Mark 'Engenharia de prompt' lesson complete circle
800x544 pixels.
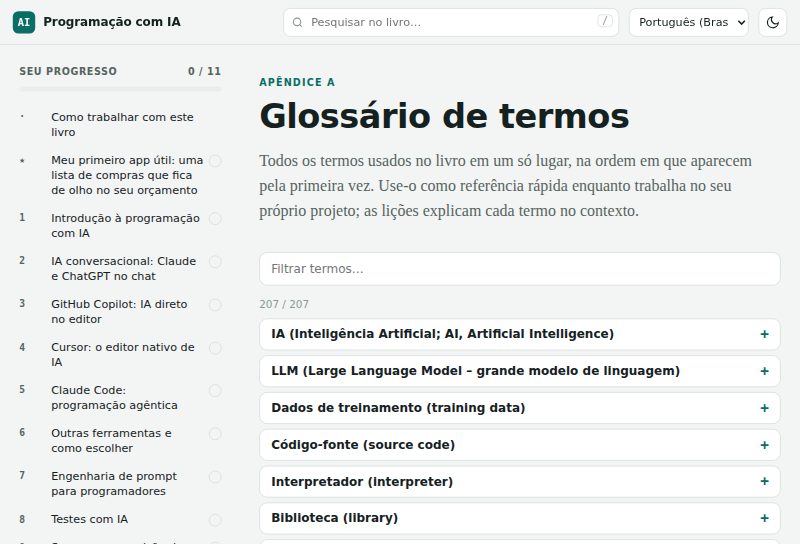click(215, 477)
